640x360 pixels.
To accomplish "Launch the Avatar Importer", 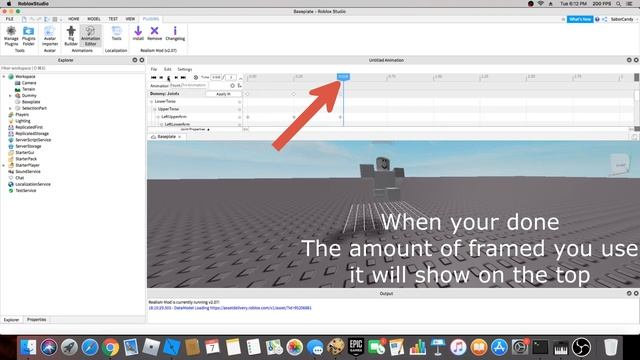I will pos(50,36).
